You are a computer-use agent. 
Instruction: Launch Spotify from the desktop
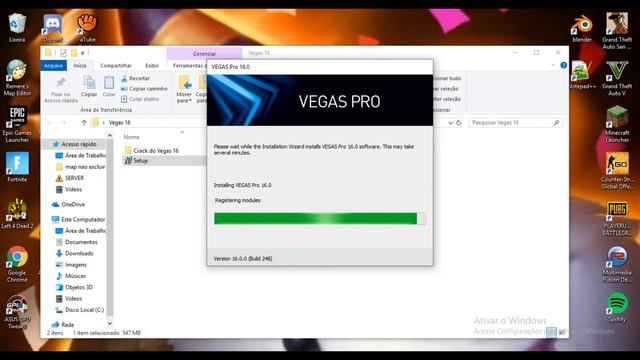point(617,307)
